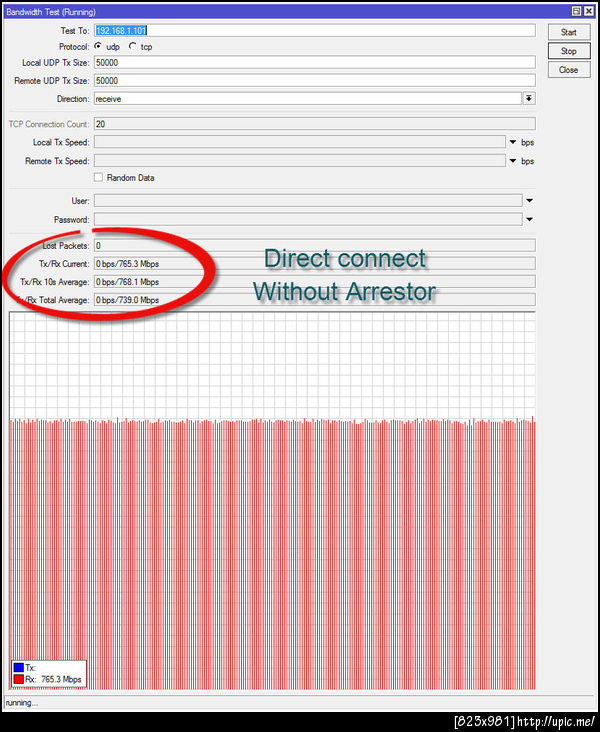Enable the Random Data checkbox
Image resolution: width=600 pixels, height=732 pixels.
point(98,177)
